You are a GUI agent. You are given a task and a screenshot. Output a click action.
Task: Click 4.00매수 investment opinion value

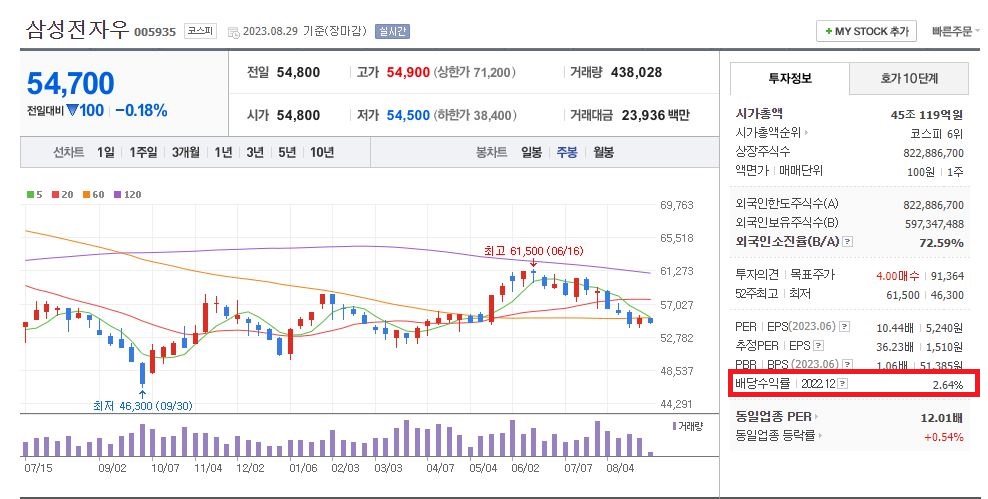(x=897, y=276)
